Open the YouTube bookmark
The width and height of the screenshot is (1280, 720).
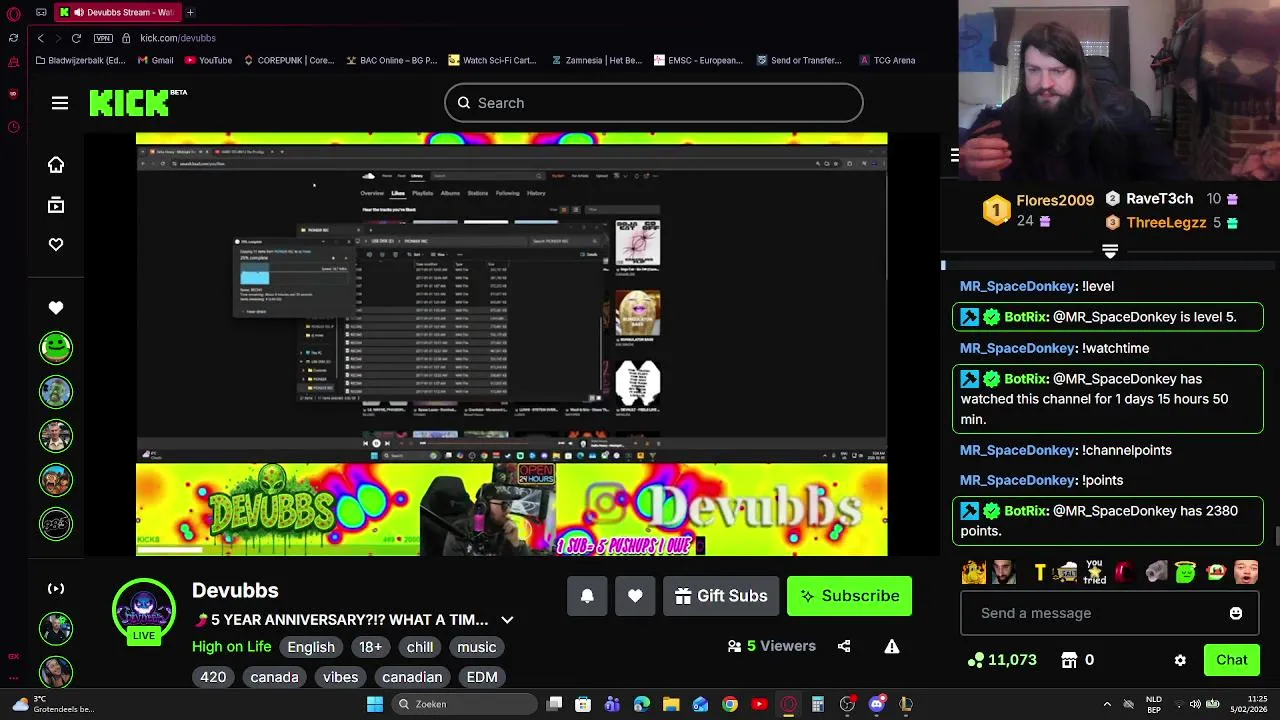pos(208,60)
